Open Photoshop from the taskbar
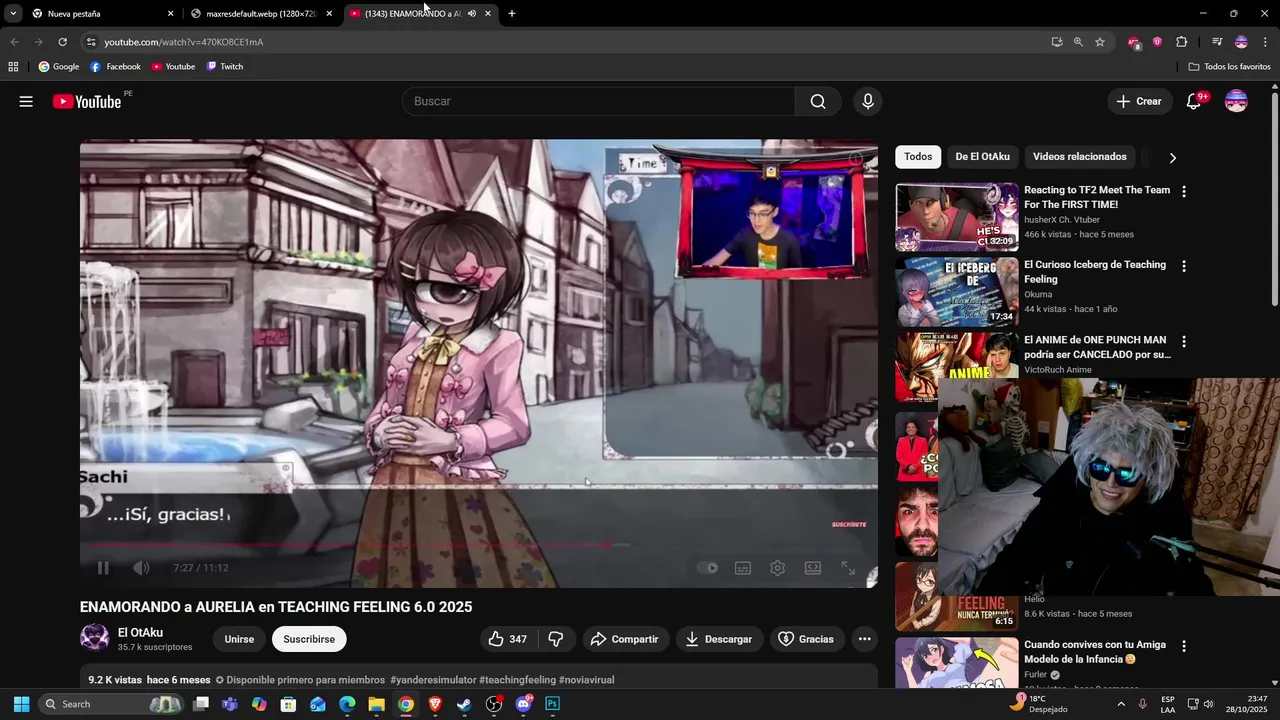Image resolution: width=1280 pixels, height=720 pixels. point(552,704)
